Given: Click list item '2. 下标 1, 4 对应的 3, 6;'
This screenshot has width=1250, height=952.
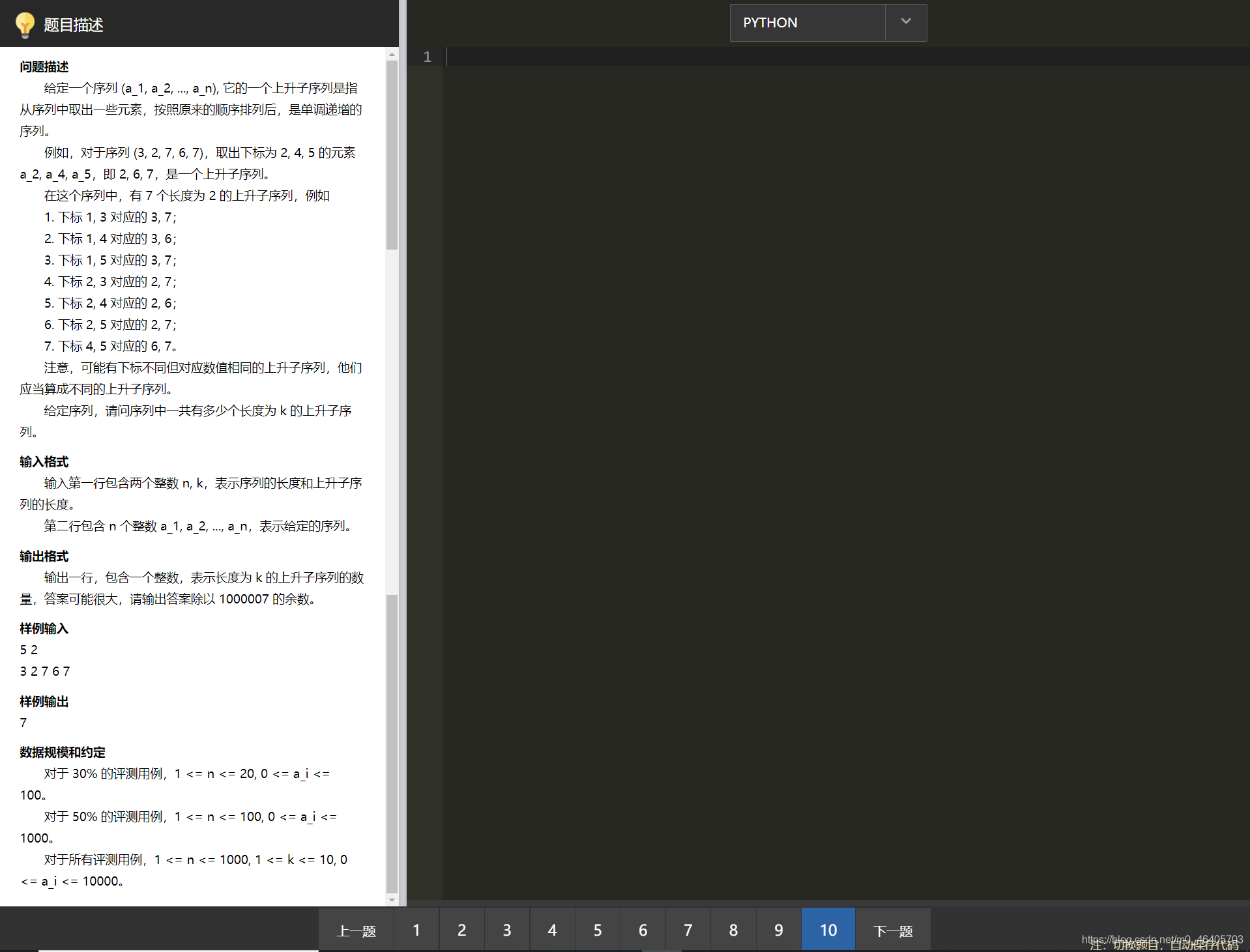Looking at the screenshot, I should pyautogui.click(x=110, y=238).
